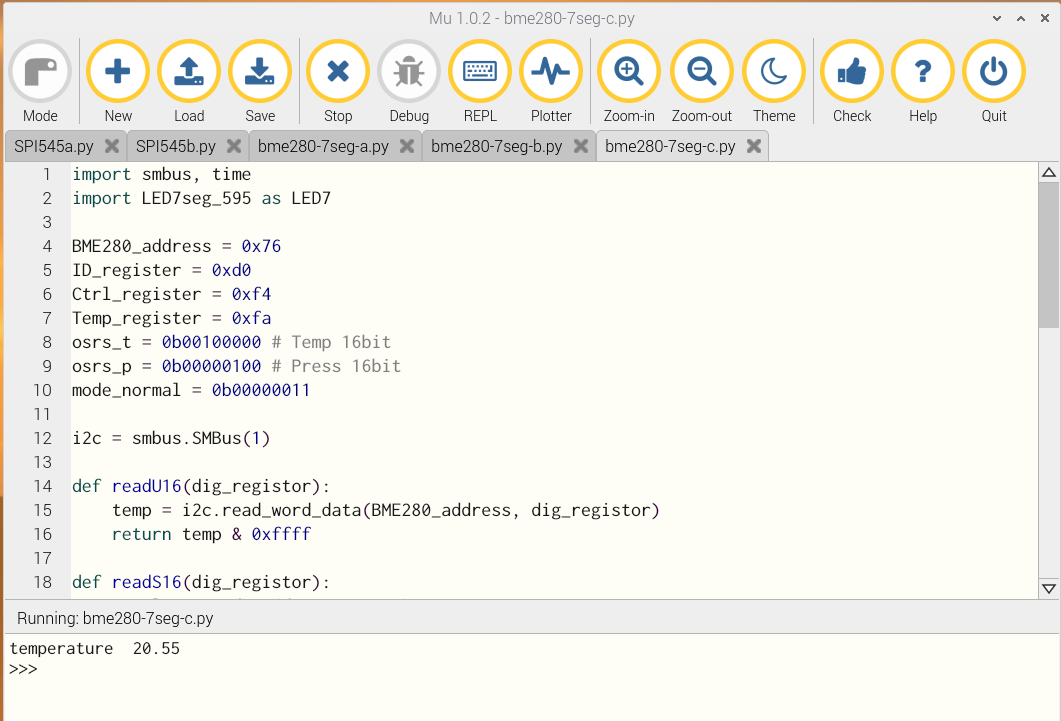Stop the running script
Image resolution: width=1061 pixels, height=721 pixels.
click(338, 72)
